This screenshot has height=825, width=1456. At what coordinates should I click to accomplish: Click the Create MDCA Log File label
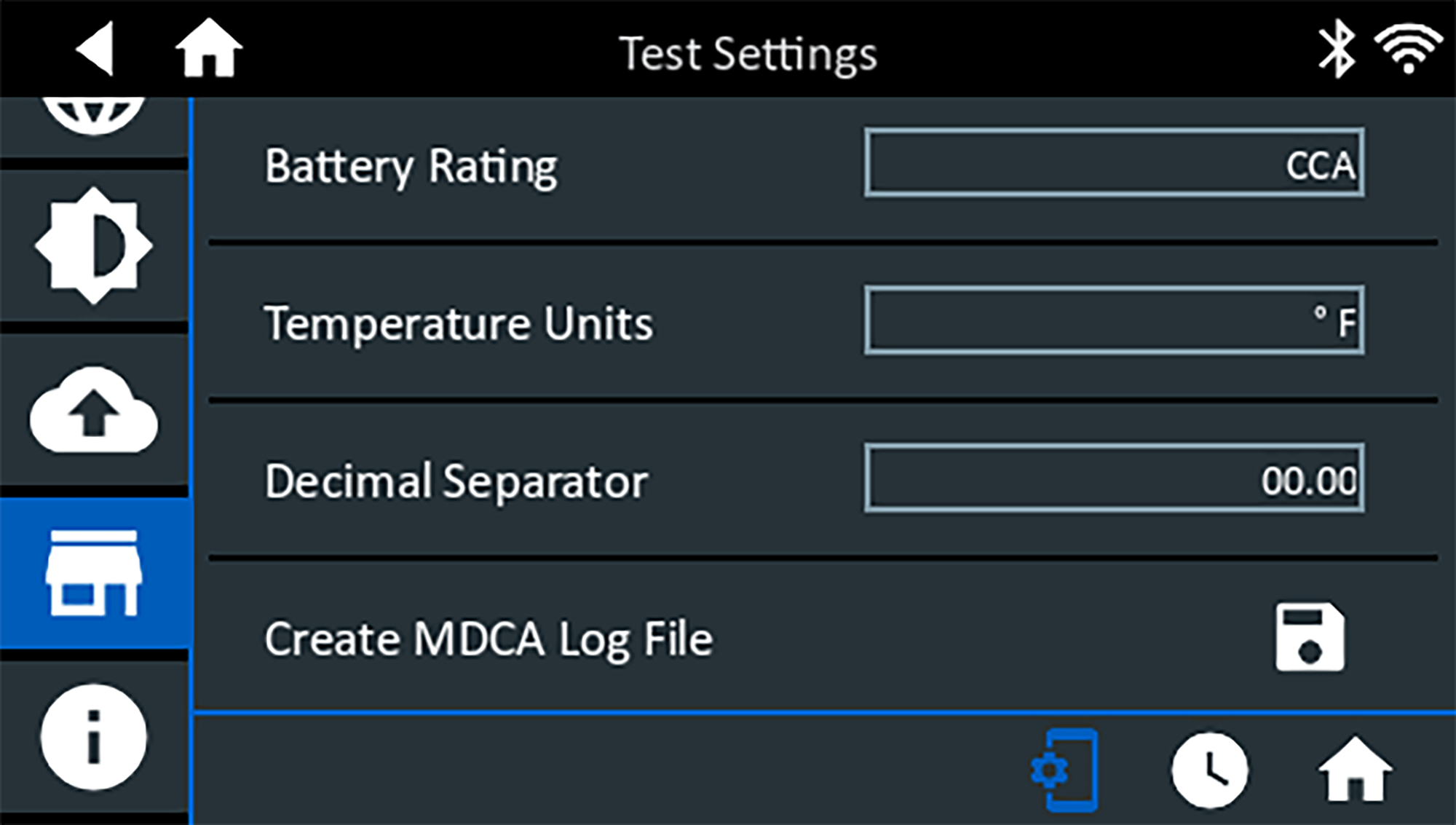(x=488, y=639)
